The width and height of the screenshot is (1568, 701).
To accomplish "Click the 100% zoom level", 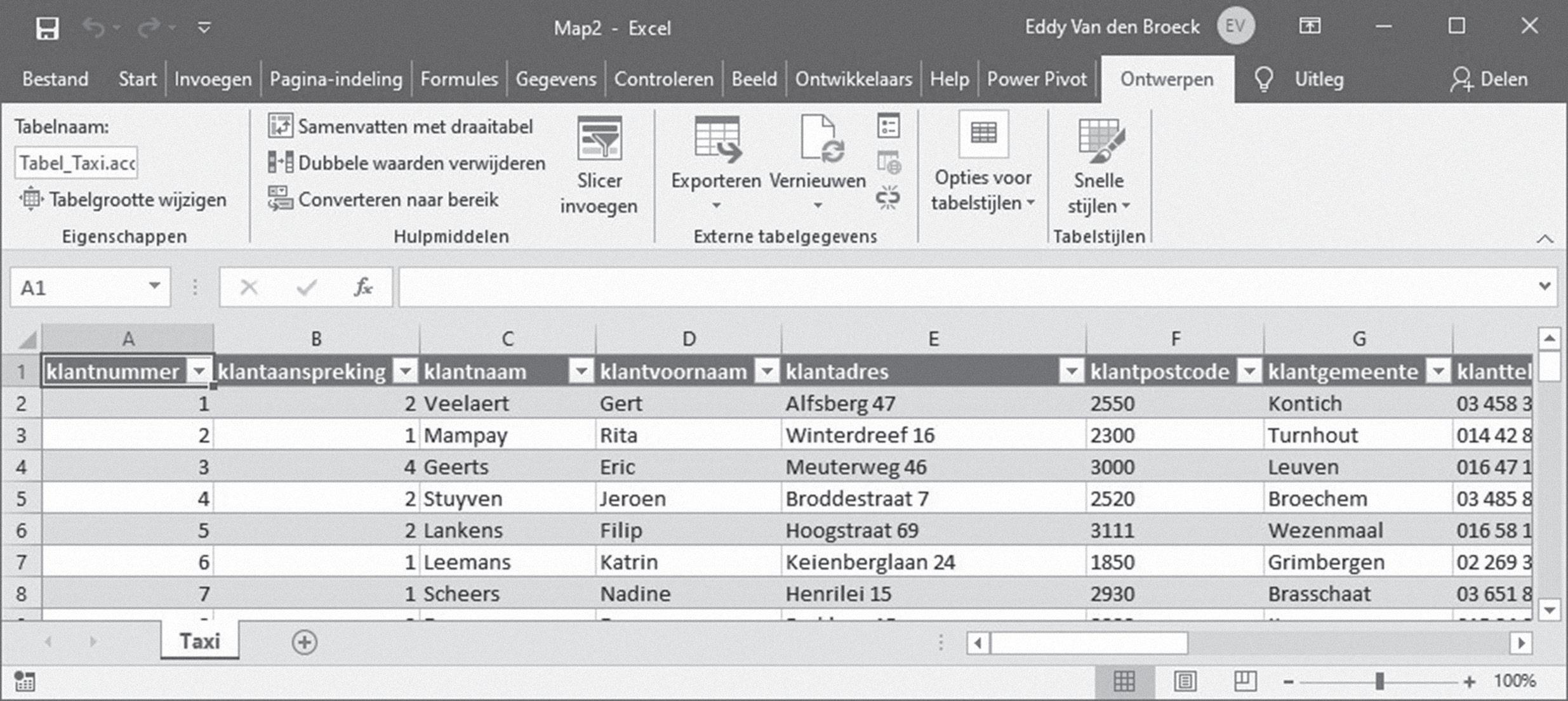I will 1515,682.
